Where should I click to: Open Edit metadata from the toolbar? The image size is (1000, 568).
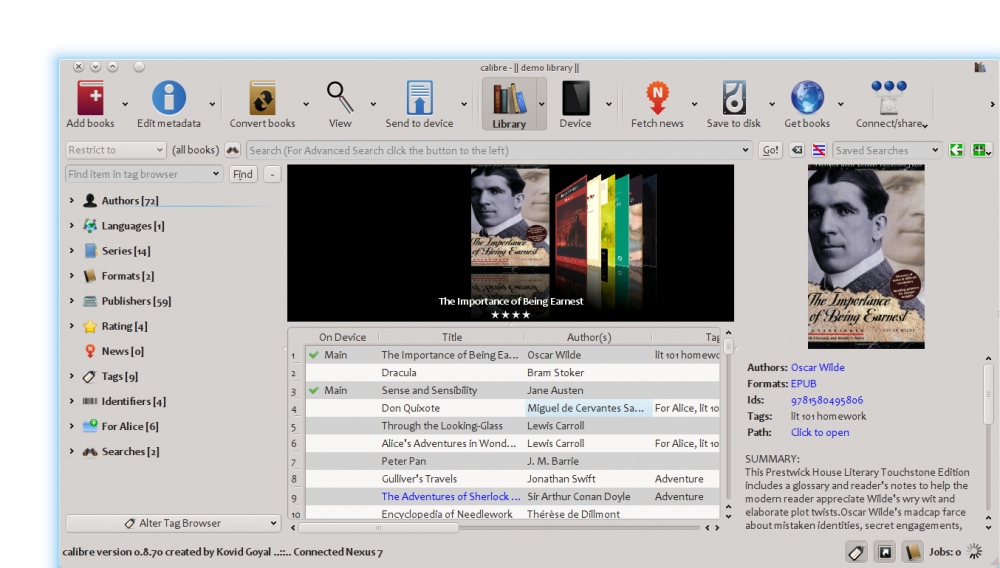168,98
